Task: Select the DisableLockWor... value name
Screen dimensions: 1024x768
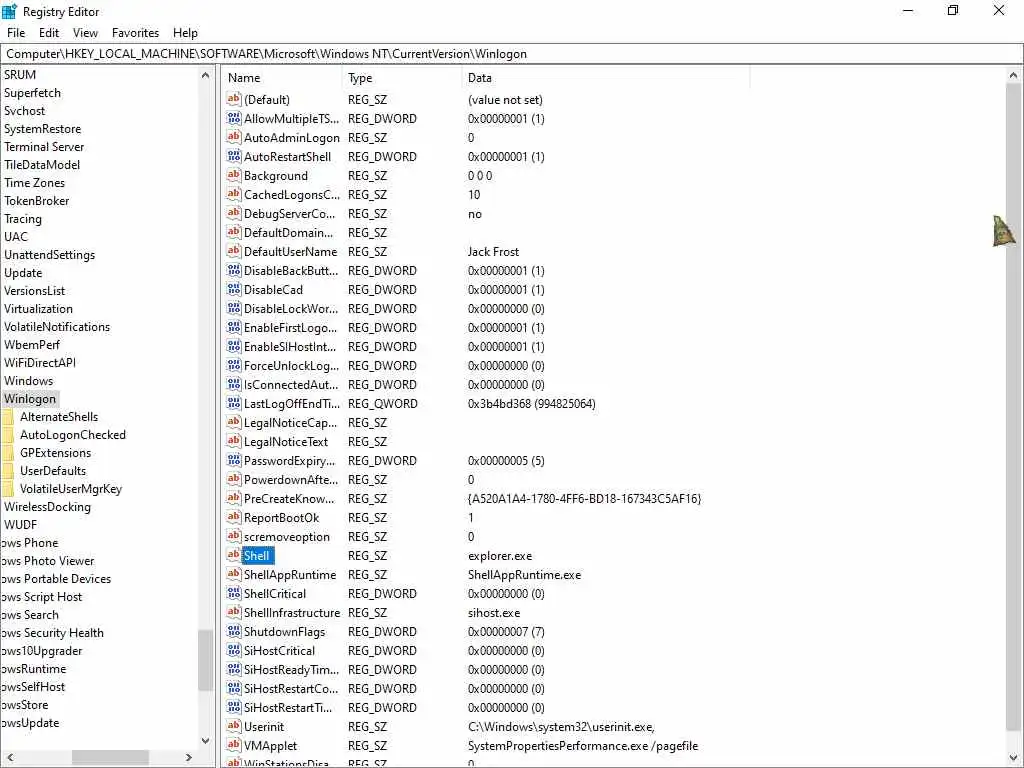Action: tap(291, 308)
